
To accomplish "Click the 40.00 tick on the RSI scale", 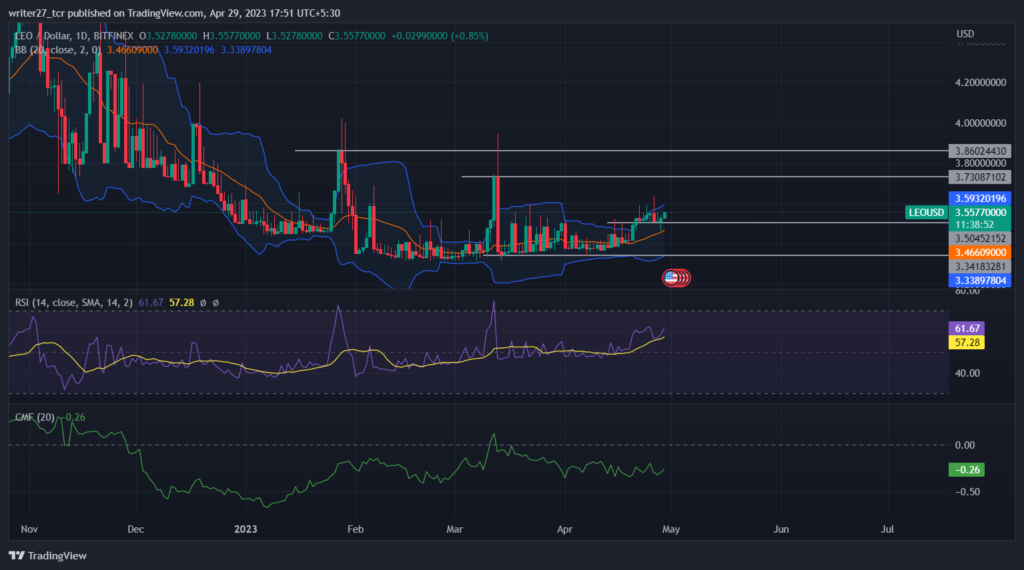I will [x=967, y=373].
